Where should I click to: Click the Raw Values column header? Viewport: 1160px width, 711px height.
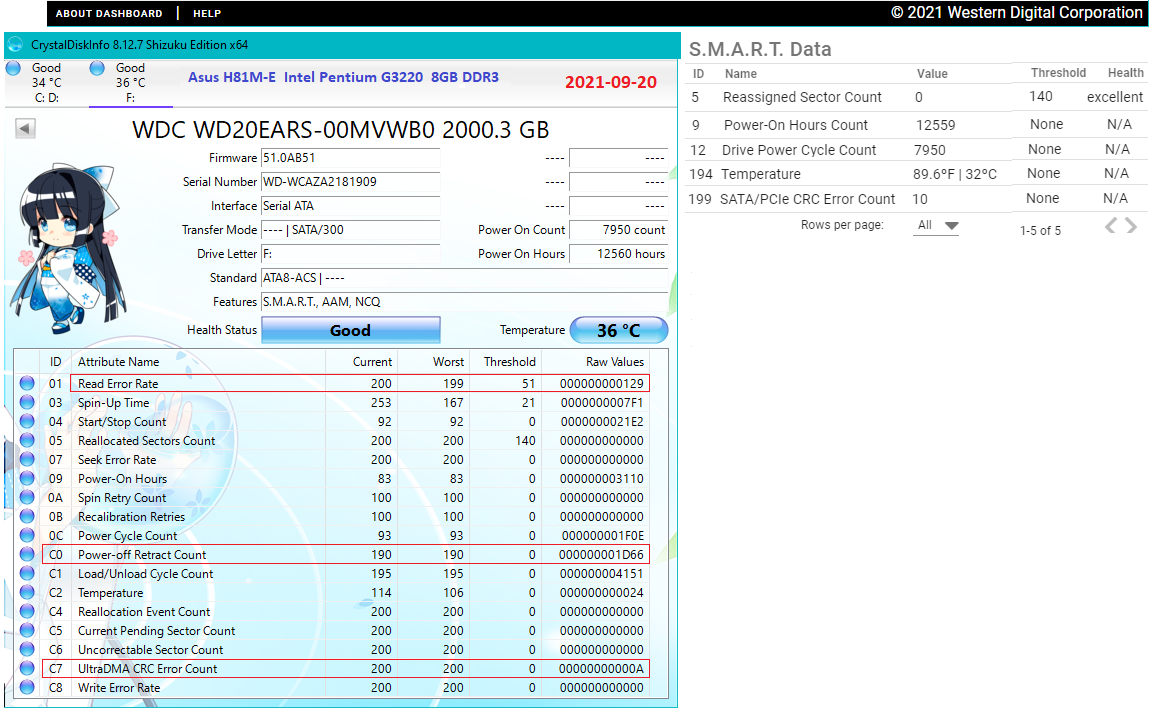tap(615, 362)
